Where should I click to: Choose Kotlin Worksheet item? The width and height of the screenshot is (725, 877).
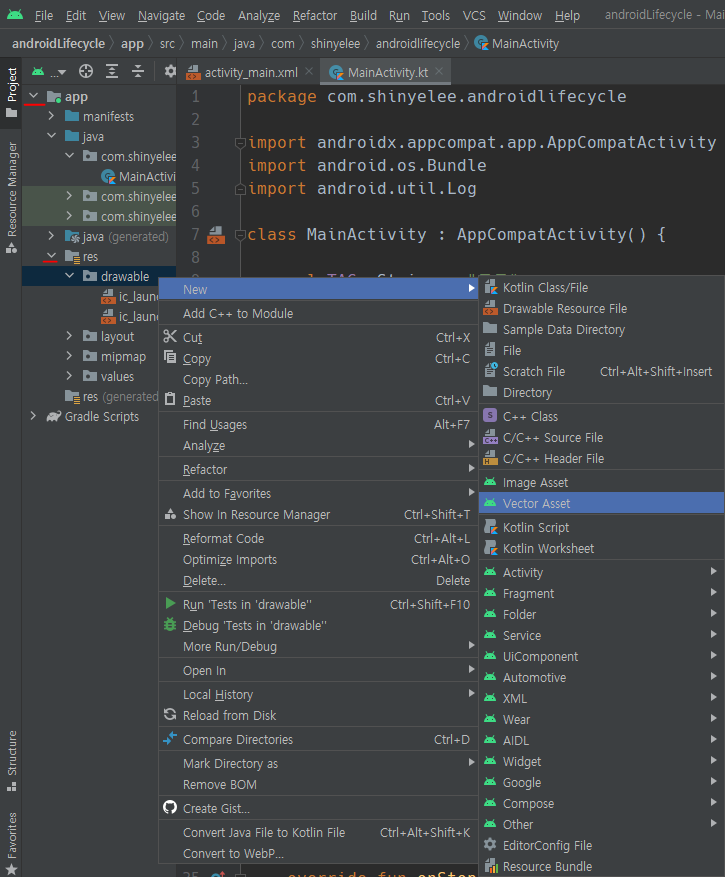pyautogui.click(x=601, y=549)
